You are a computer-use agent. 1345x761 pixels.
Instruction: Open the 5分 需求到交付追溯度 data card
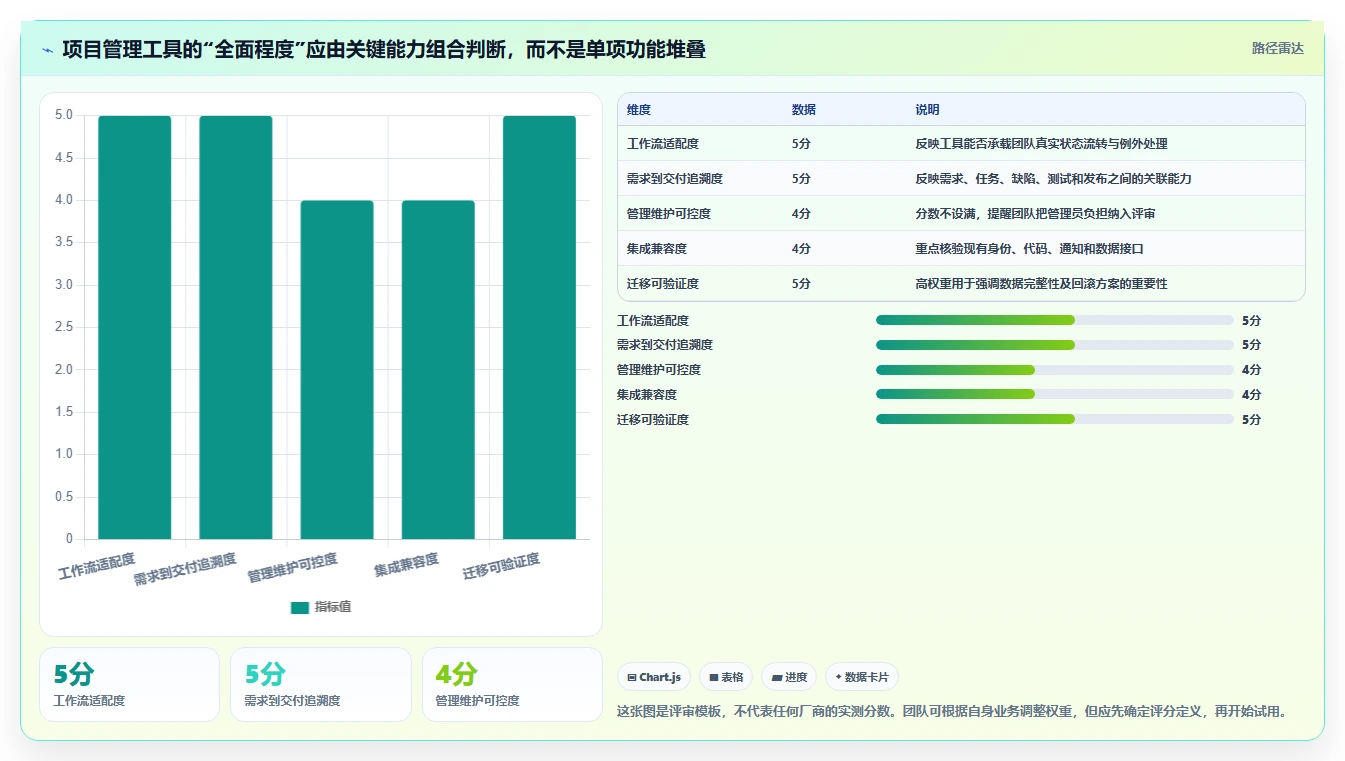click(x=321, y=684)
